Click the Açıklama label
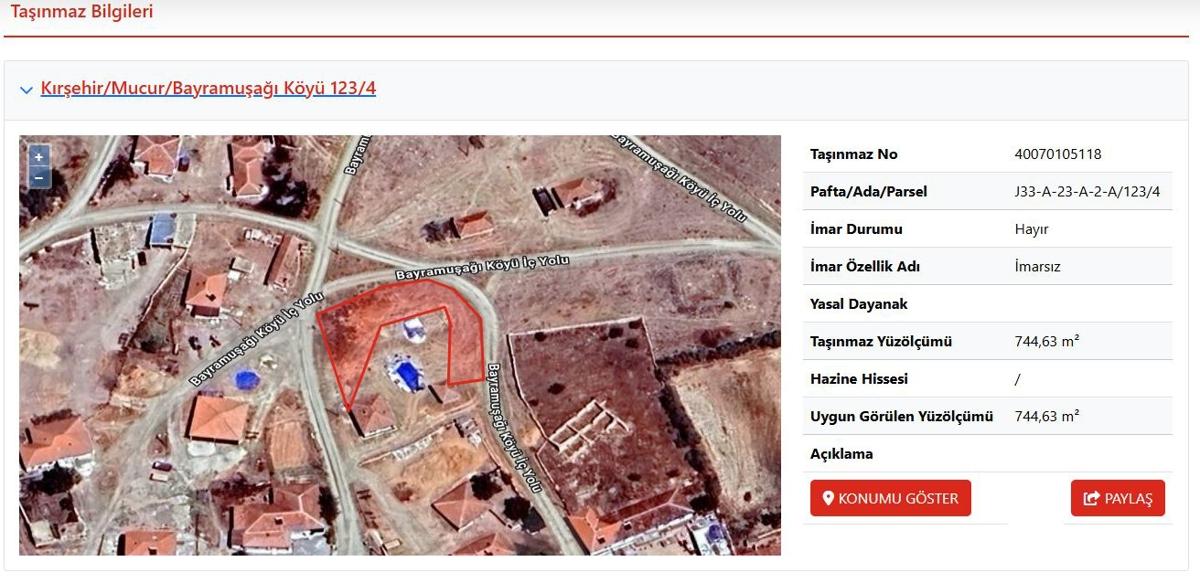 (x=841, y=454)
